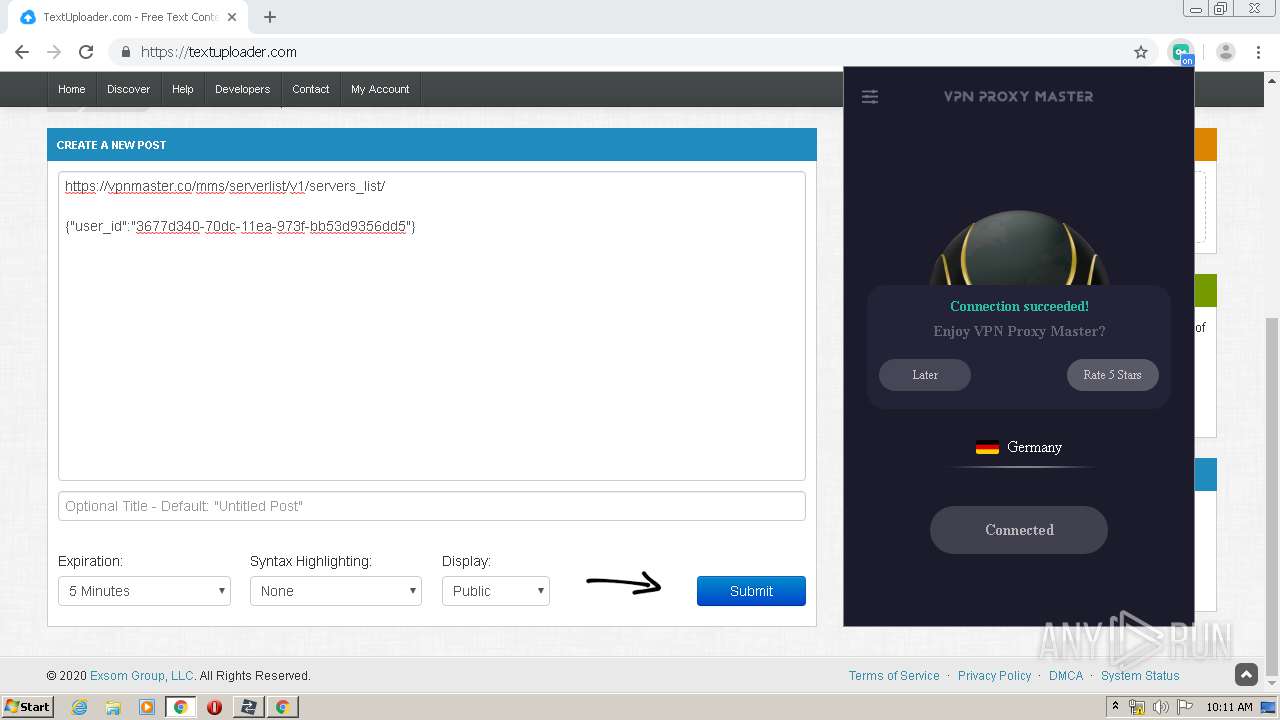The image size is (1280, 720).
Task: Open a new browser tab
Action: [270, 17]
